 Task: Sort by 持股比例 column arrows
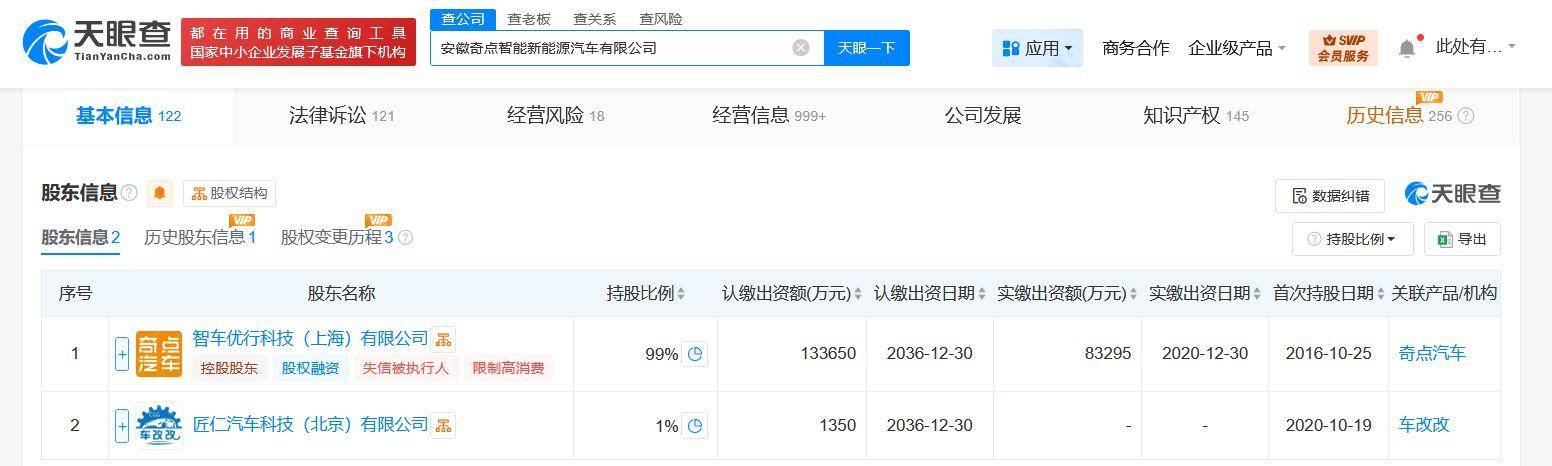point(681,294)
